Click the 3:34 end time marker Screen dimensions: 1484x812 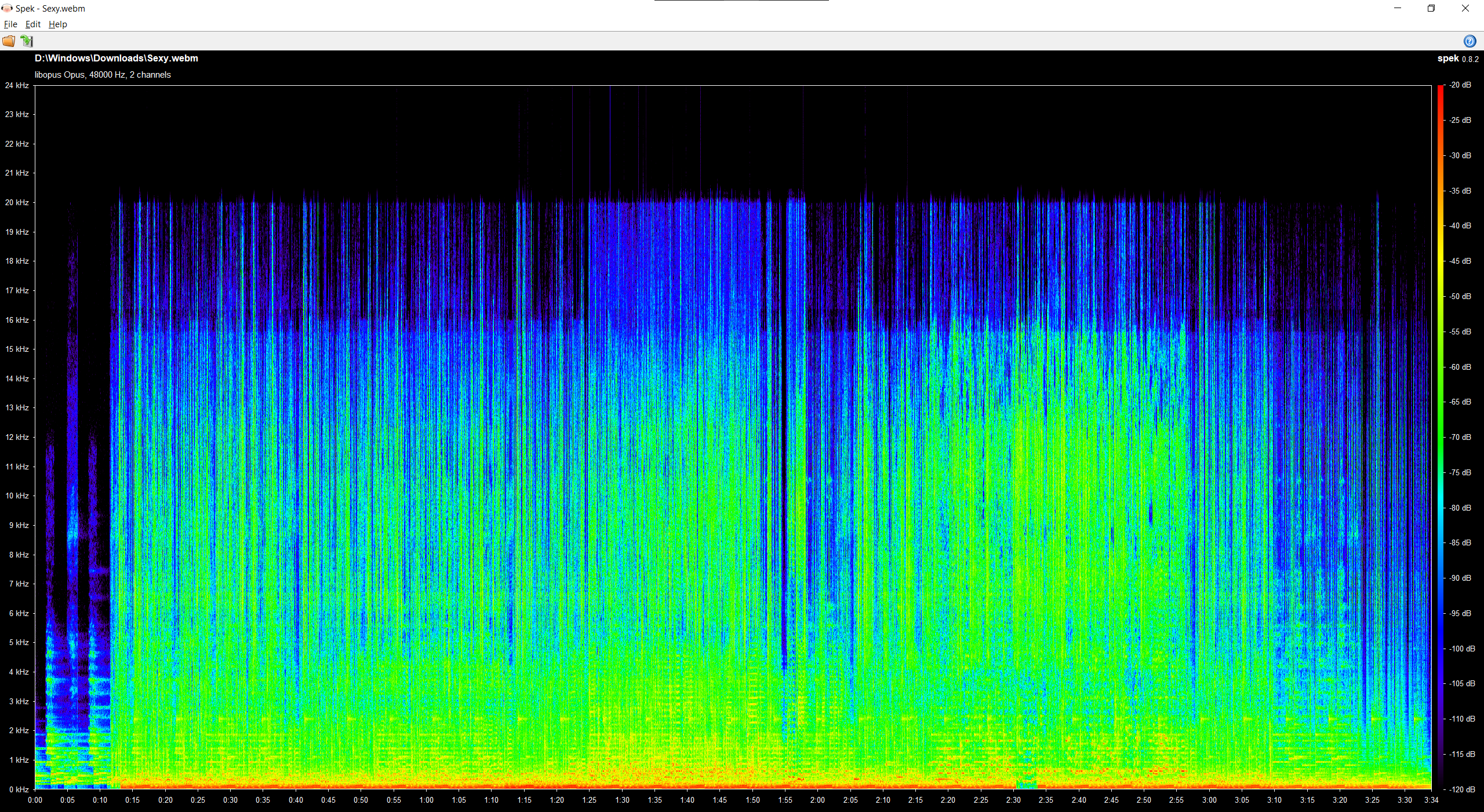coord(1431,800)
